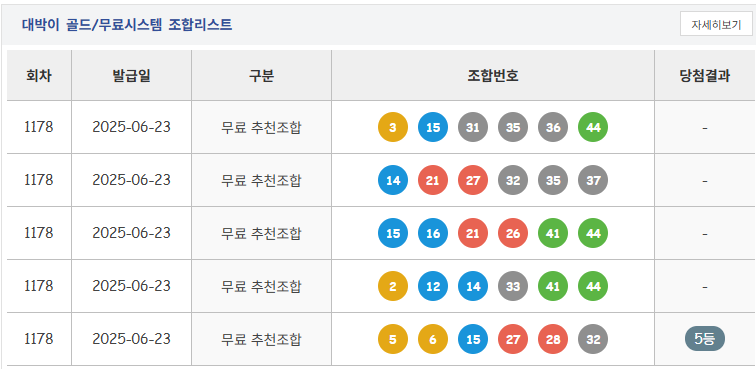Click the 회차 column header
The image size is (756, 369).
pyautogui.click(x=39, y=75)
